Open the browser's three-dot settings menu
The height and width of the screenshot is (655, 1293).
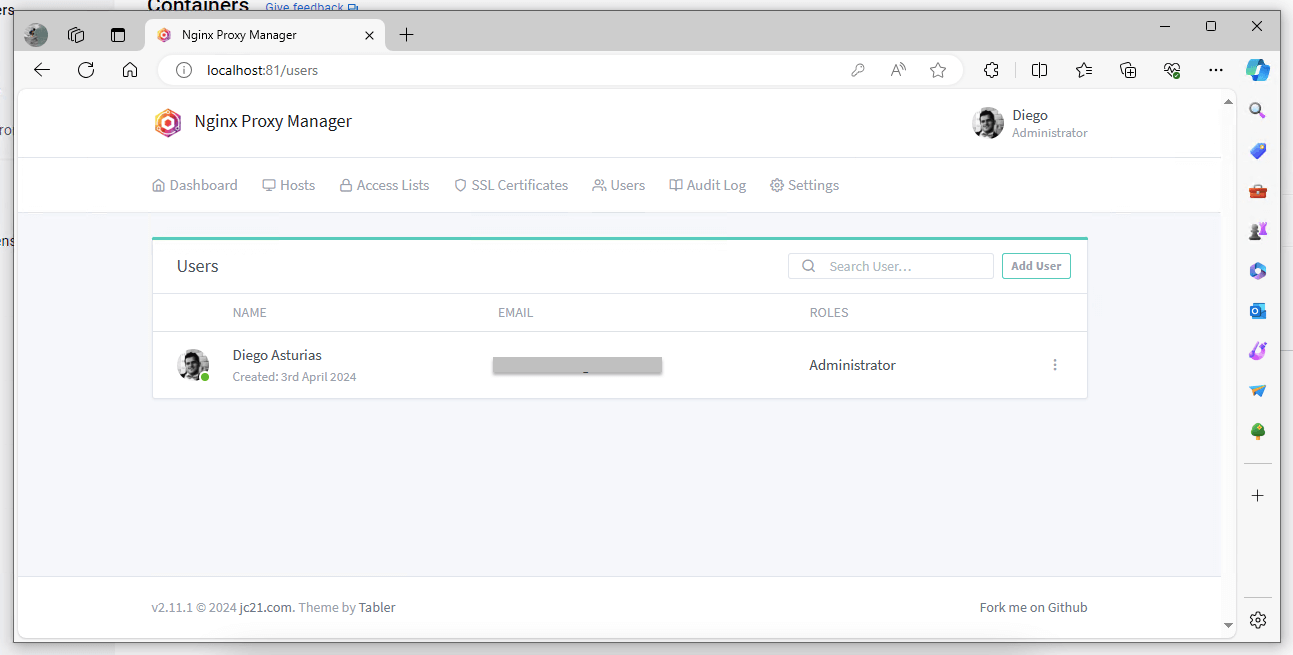[1216, 70]
